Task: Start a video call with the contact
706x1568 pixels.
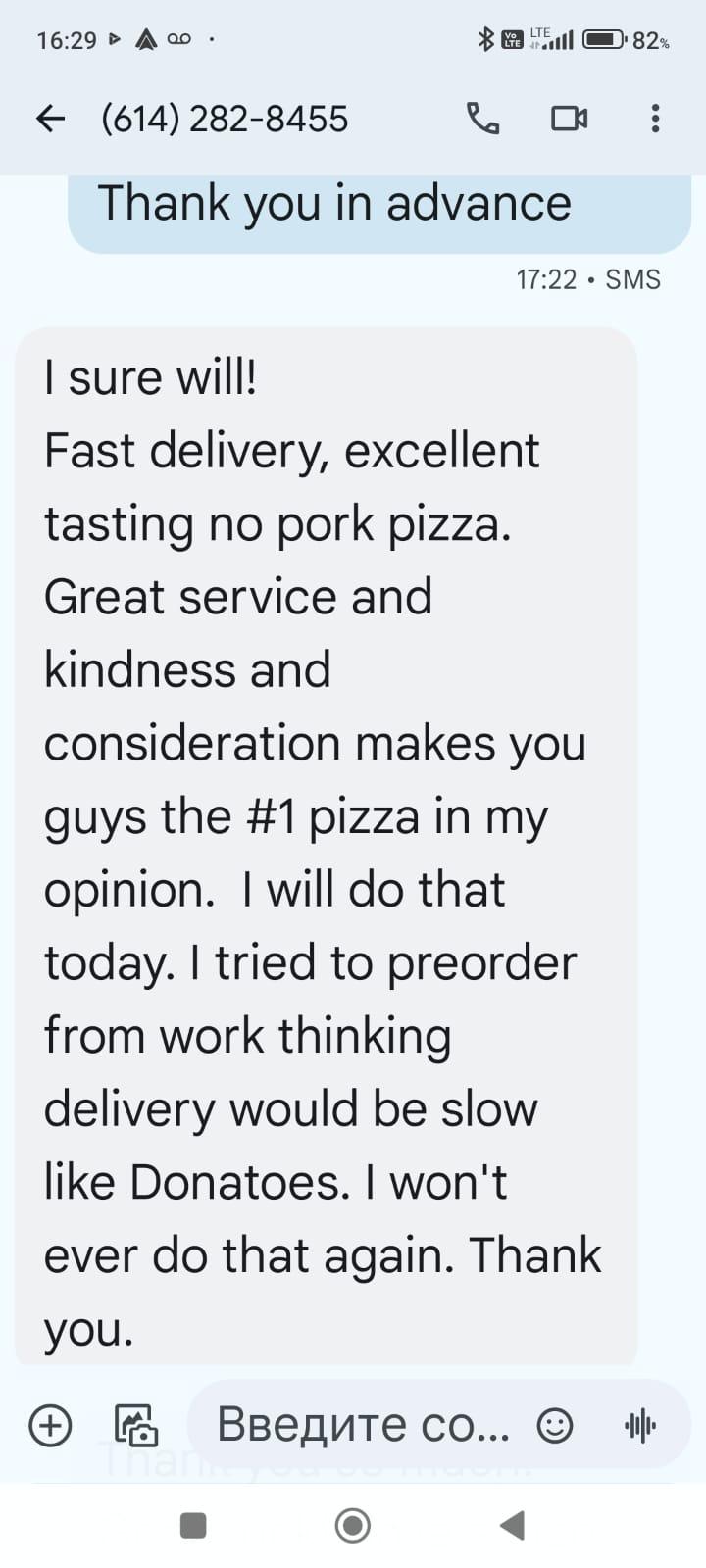Action: coord(569,119)
